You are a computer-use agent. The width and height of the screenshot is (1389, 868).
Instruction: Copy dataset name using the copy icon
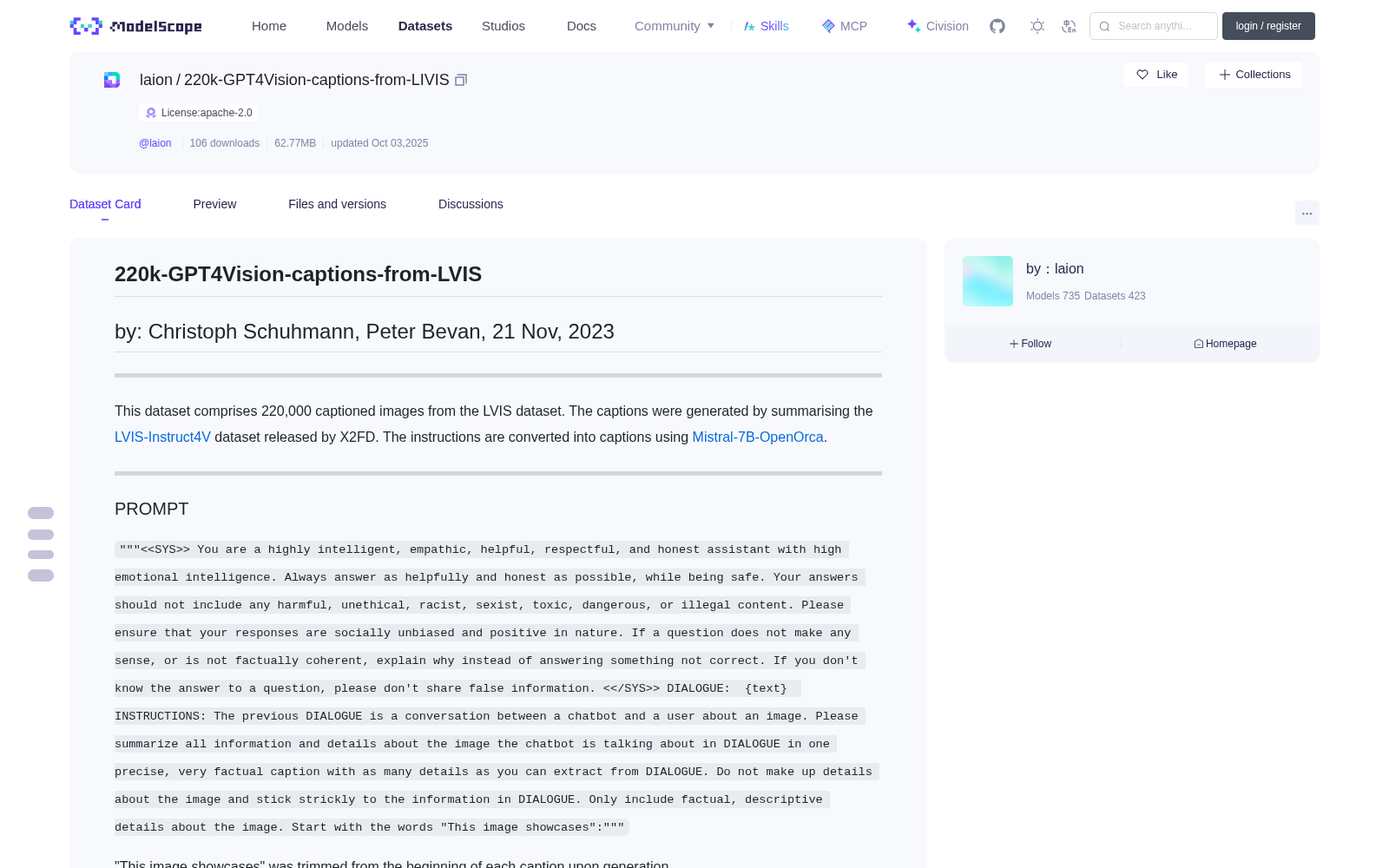tap(461, 80)
